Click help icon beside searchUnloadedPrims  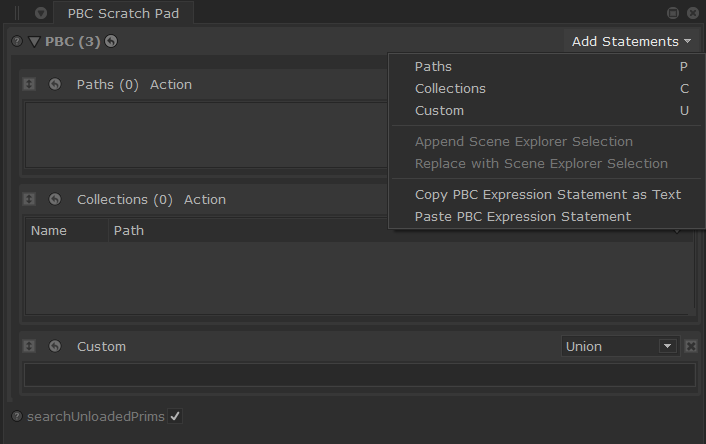(x=17, y=416)
